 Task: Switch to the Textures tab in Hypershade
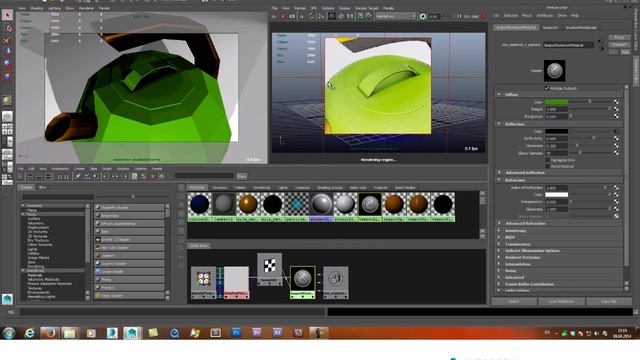point(219,188)
